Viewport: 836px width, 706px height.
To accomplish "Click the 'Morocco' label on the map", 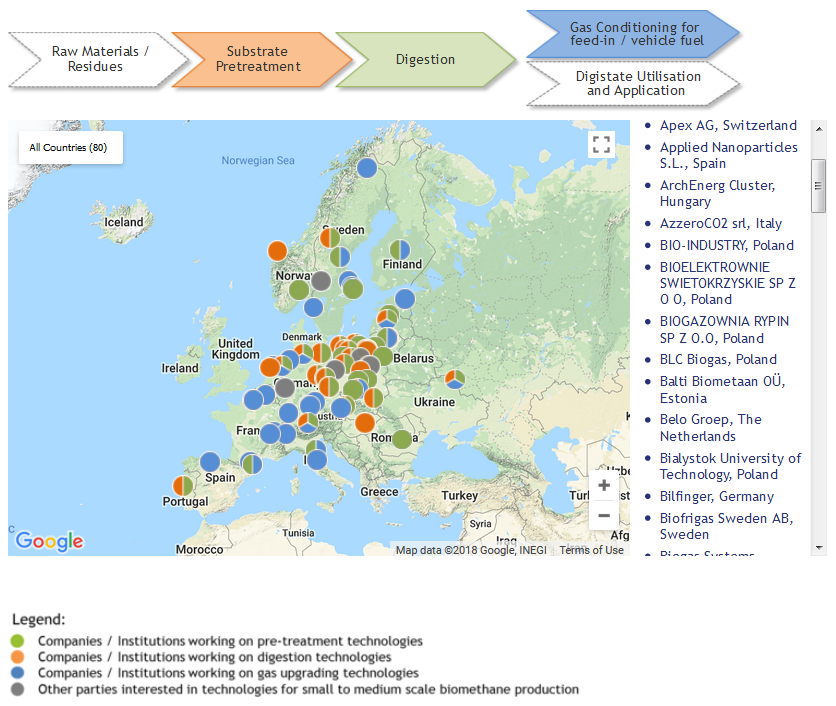I will click(x=199, y=549).
